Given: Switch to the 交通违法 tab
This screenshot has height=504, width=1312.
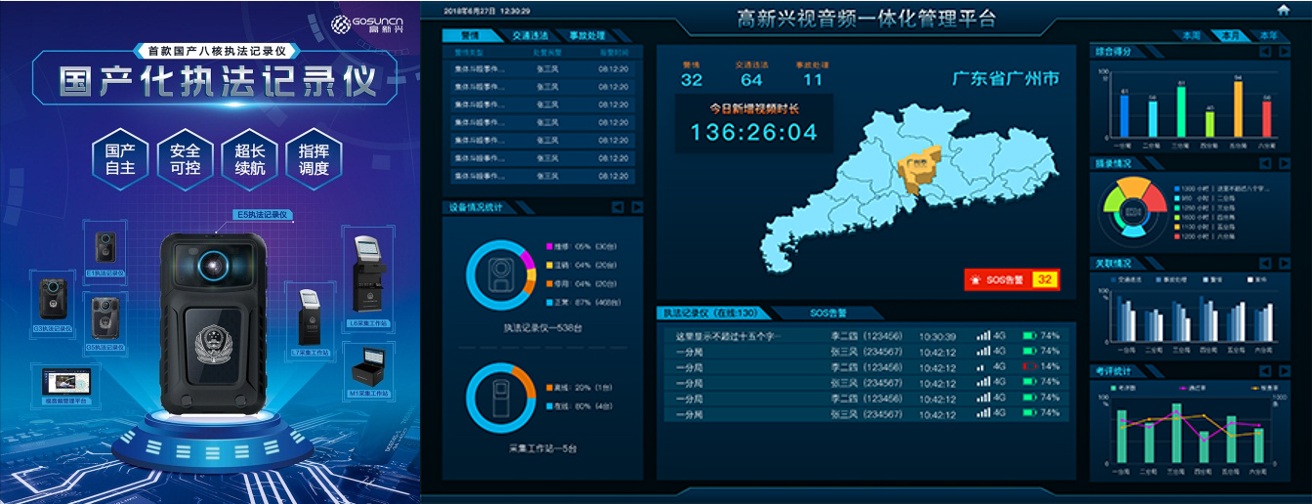Looking at the screenshot, I should [x=531, y=36].
